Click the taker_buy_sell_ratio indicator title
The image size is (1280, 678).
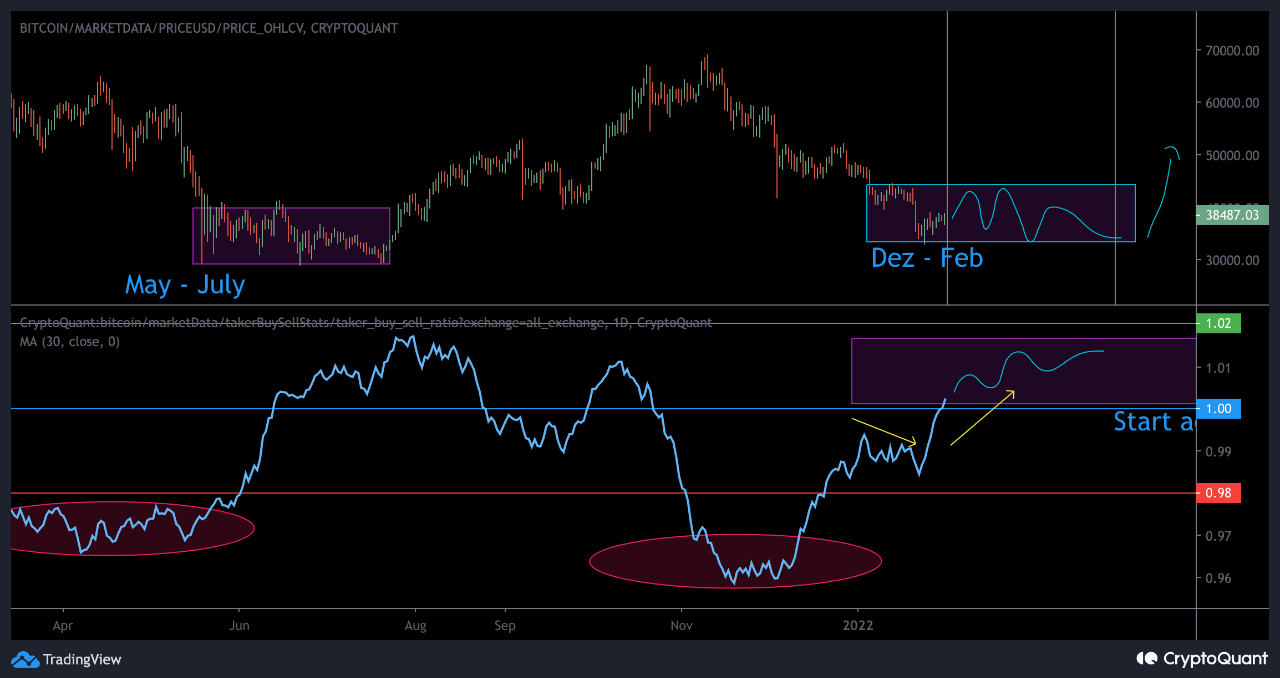click(366, 322)
